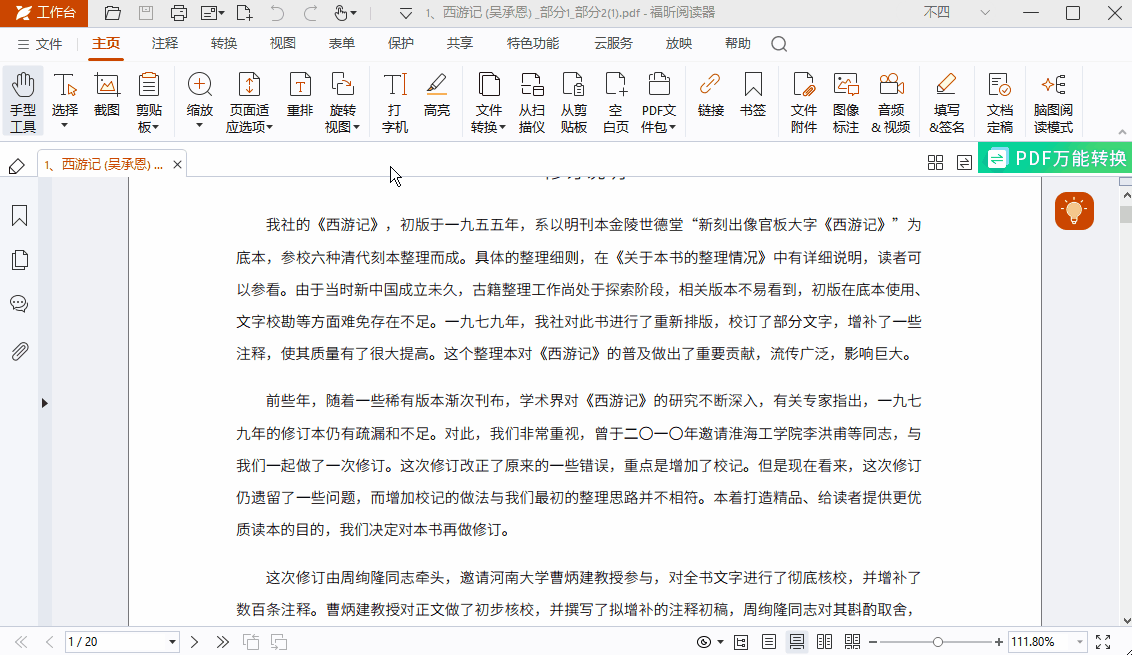Switch to the 注释 ribbon tab
Screen dimensions: 1132x655
coord(164,44)
